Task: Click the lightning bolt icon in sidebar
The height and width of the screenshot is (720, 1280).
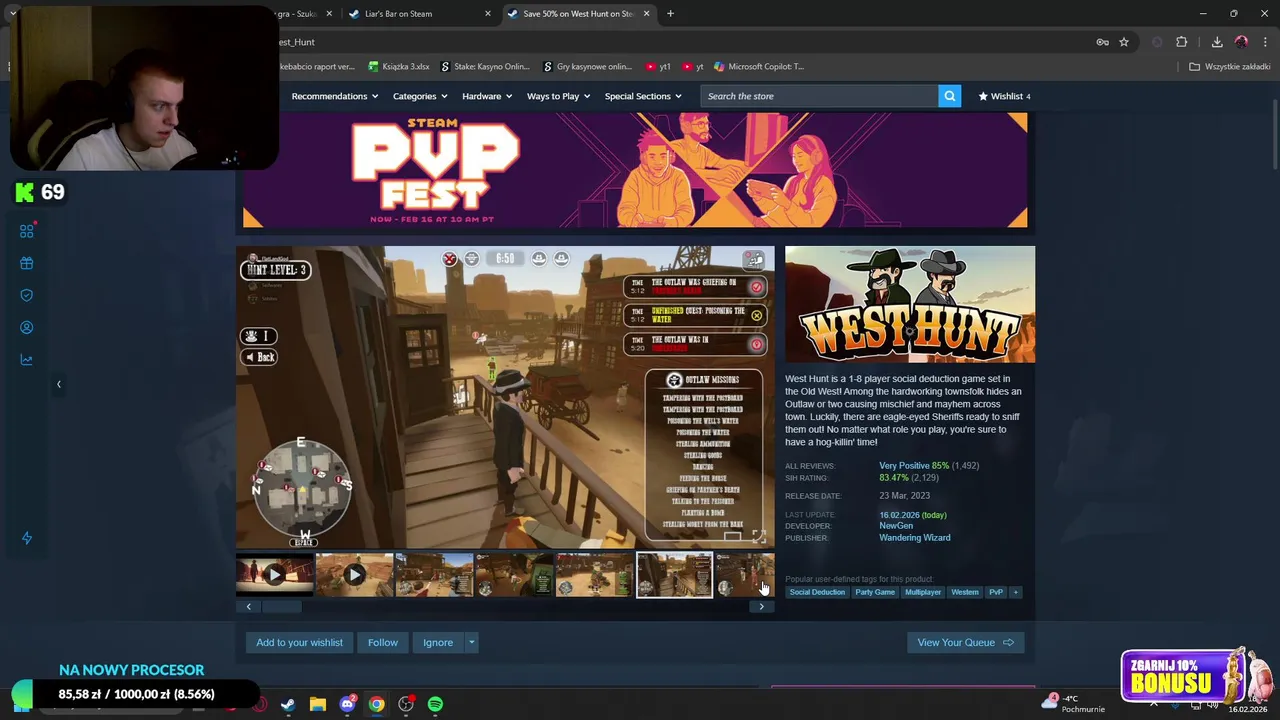Action: tap(27, 538)
